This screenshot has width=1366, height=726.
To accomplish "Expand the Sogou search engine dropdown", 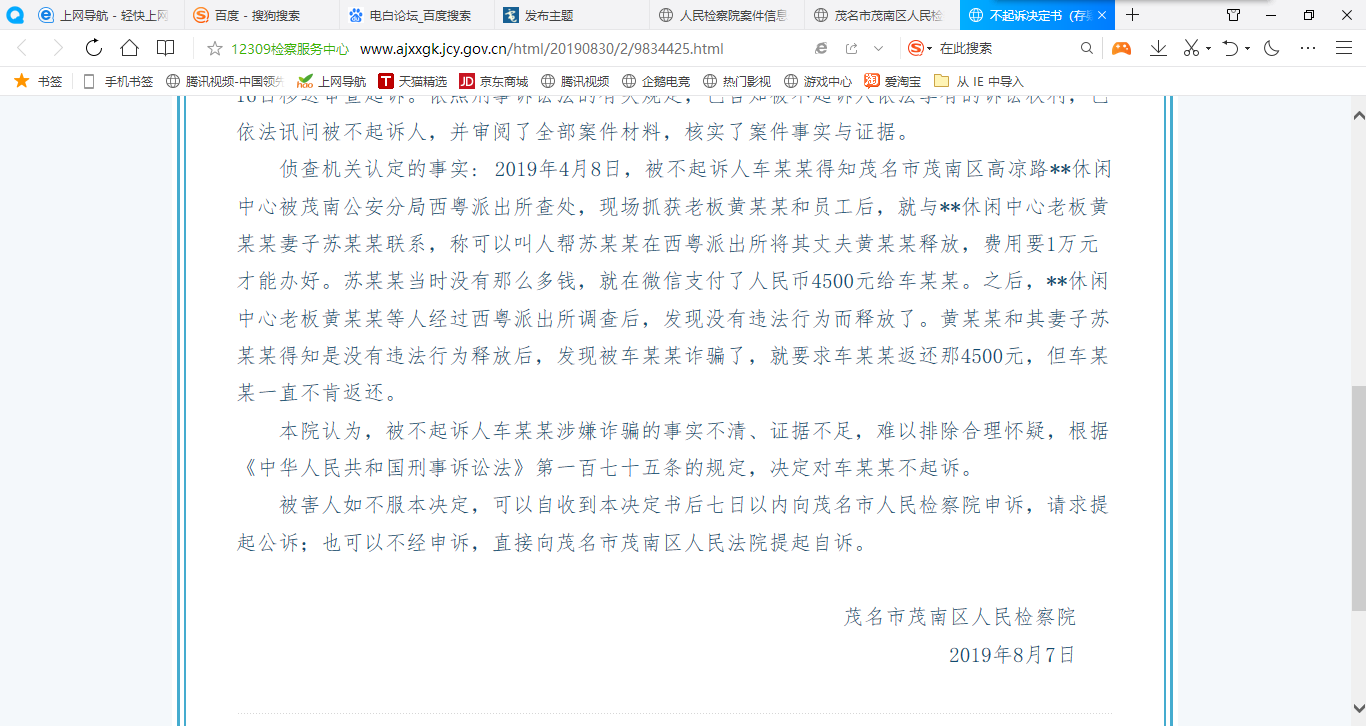I will [929, 48].
